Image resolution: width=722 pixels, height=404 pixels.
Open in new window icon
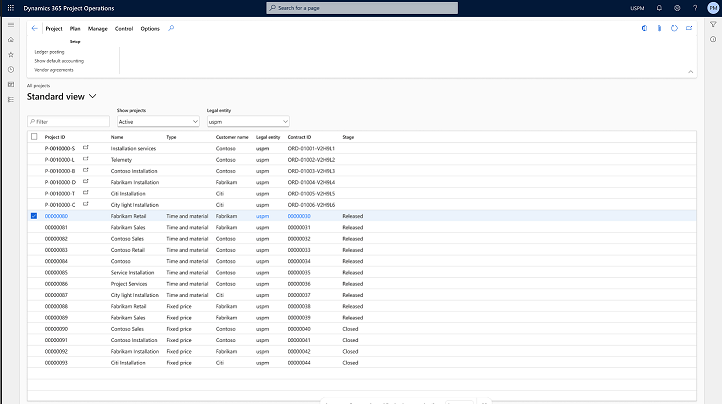click(x=689, y=28)
